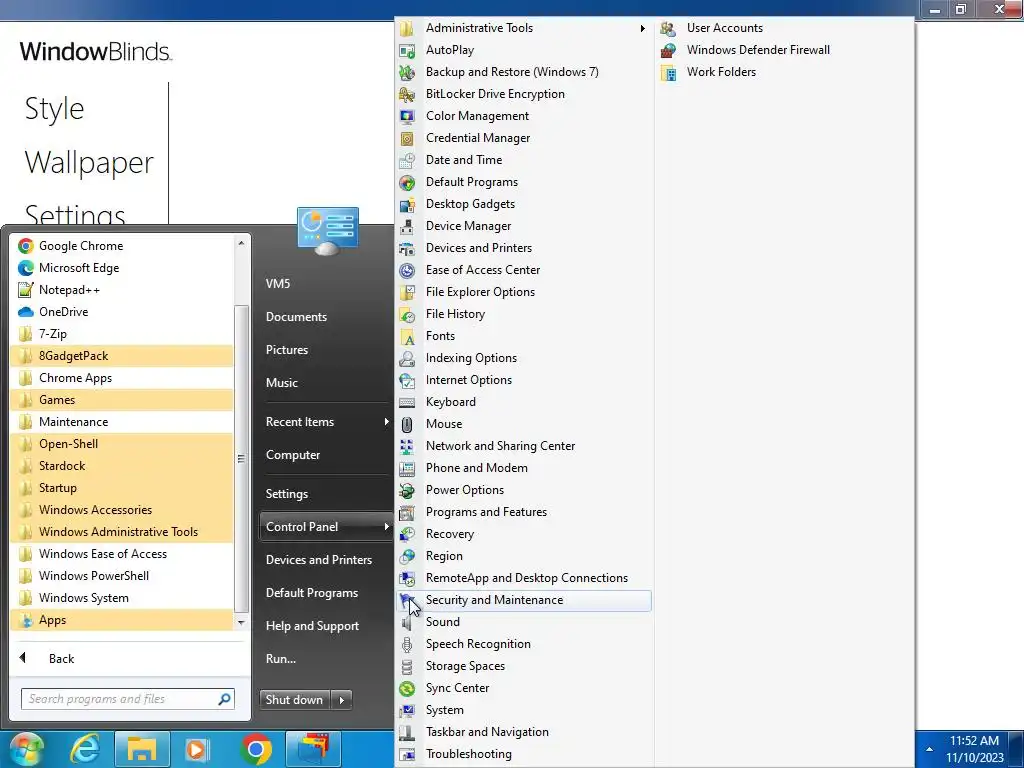Screen dimensions: 1024x768
Task: Click the Network and Sharing Center icon
Action: [x=407, y=447]
